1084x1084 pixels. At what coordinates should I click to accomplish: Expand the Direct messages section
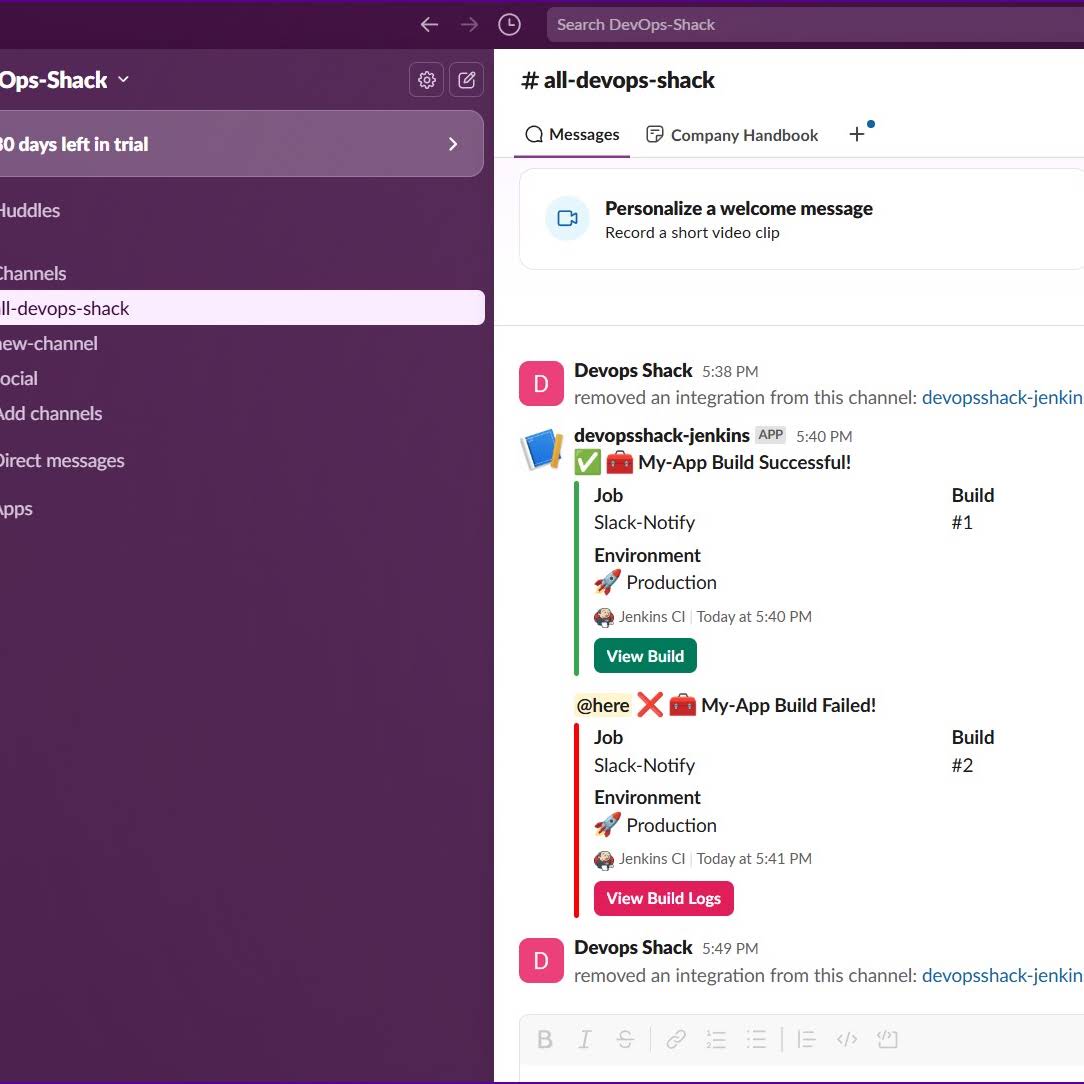[62, 460]
